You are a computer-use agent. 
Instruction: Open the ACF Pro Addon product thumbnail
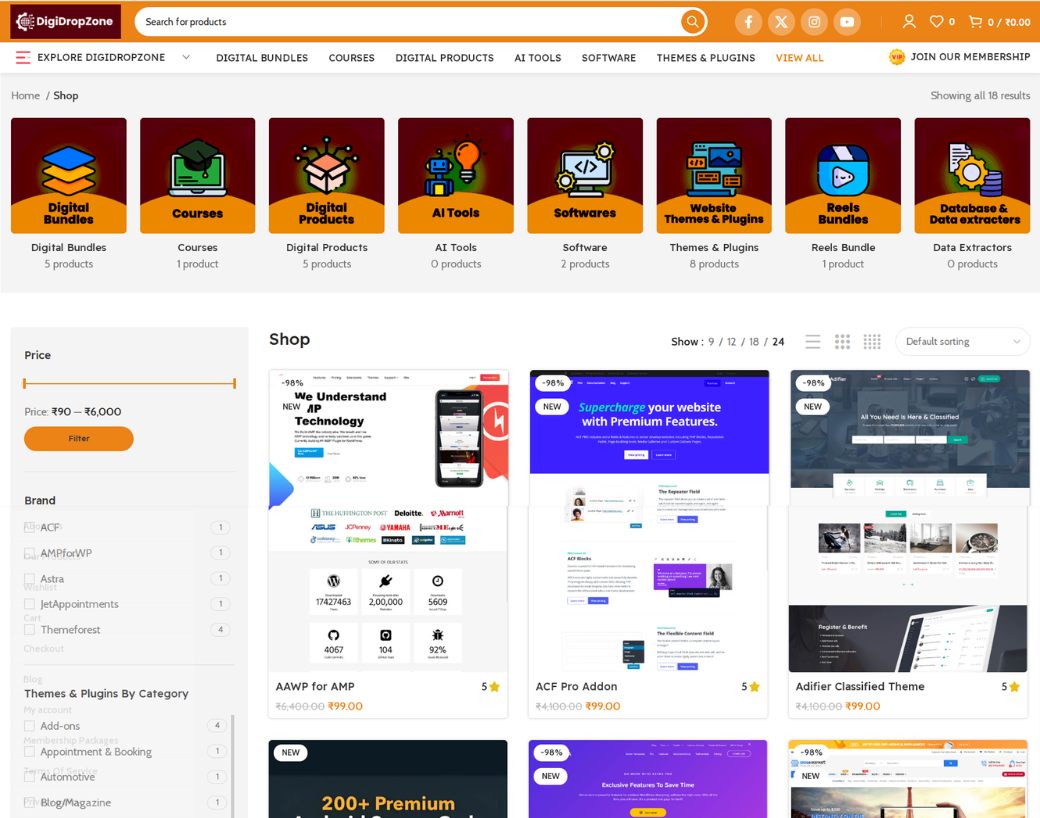click(649, 521)
